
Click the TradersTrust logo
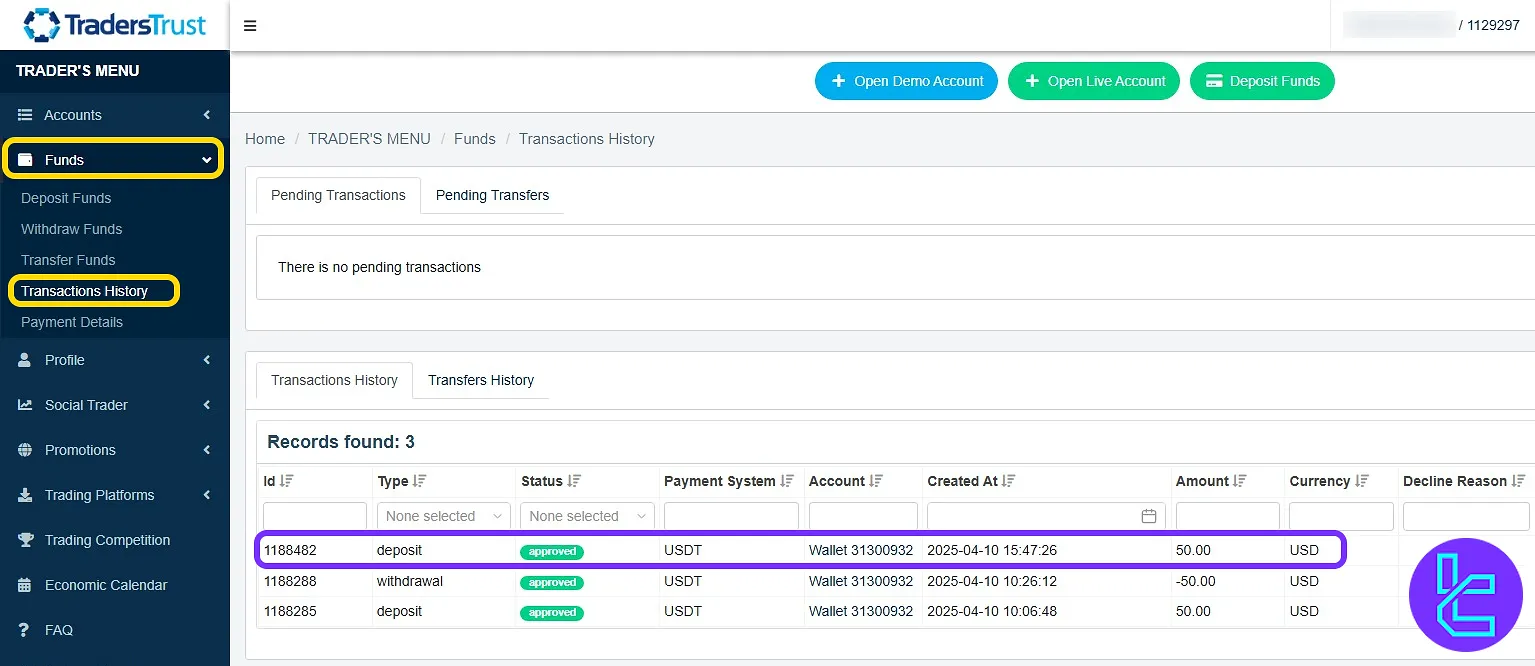[115, 25]
